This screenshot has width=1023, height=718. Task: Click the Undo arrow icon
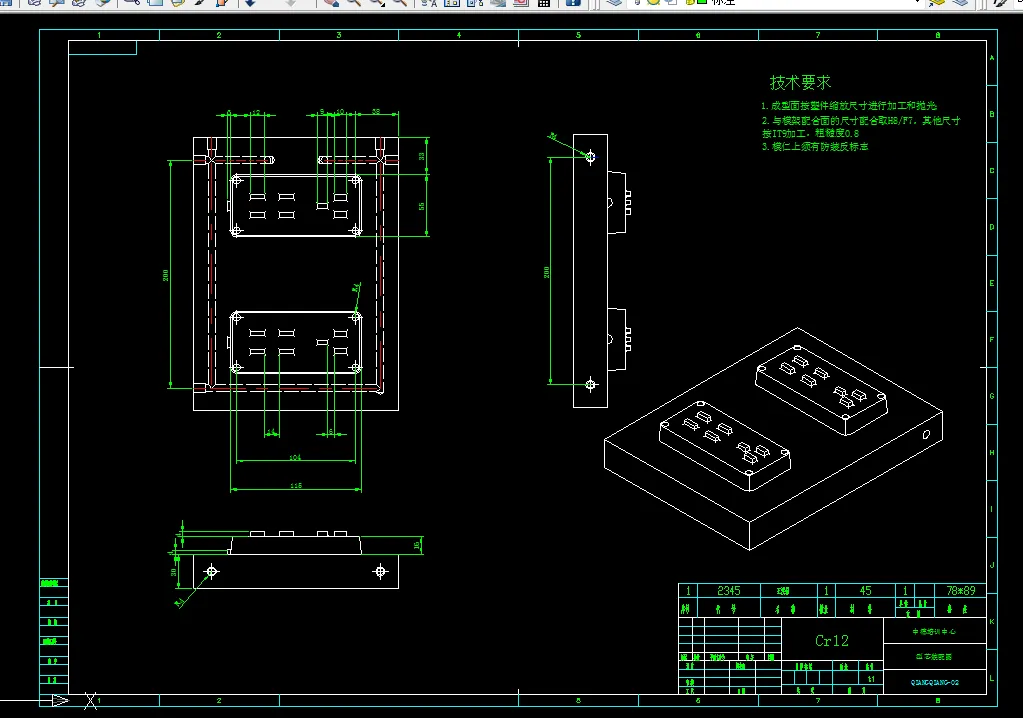pos(250,2)
